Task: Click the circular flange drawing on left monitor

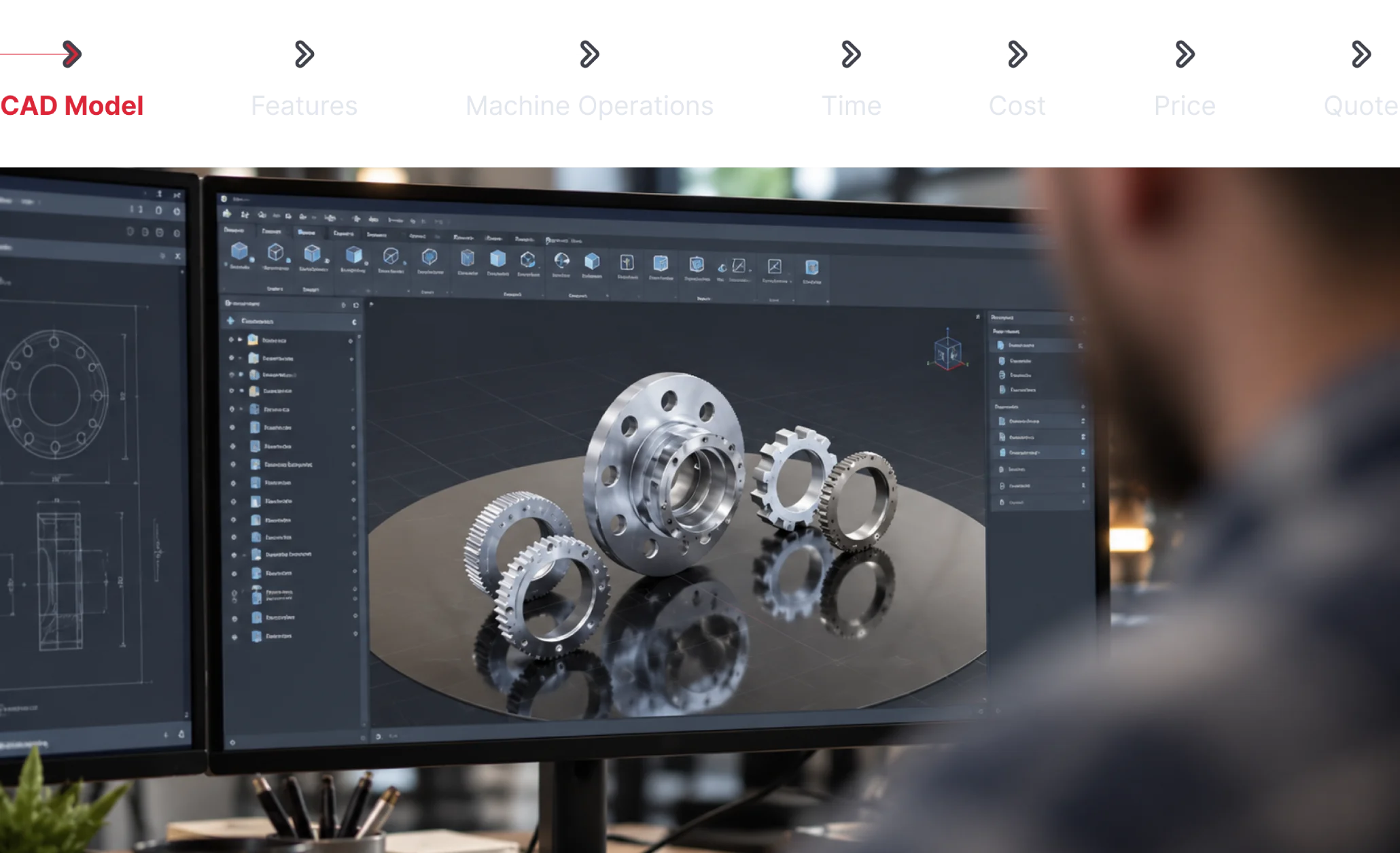Action: click(54, 394)
